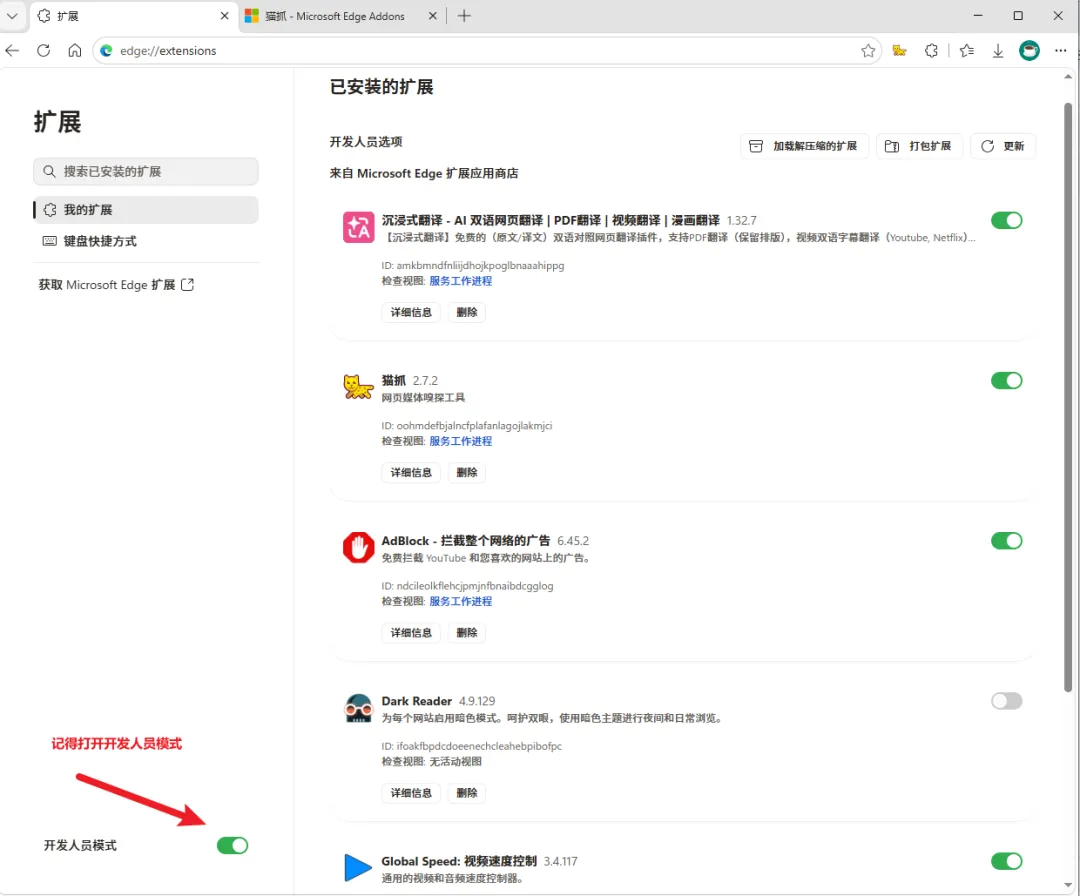Click the scrollbar up arrow
Screen dimensions: 1080x896
coord(1068,76)
